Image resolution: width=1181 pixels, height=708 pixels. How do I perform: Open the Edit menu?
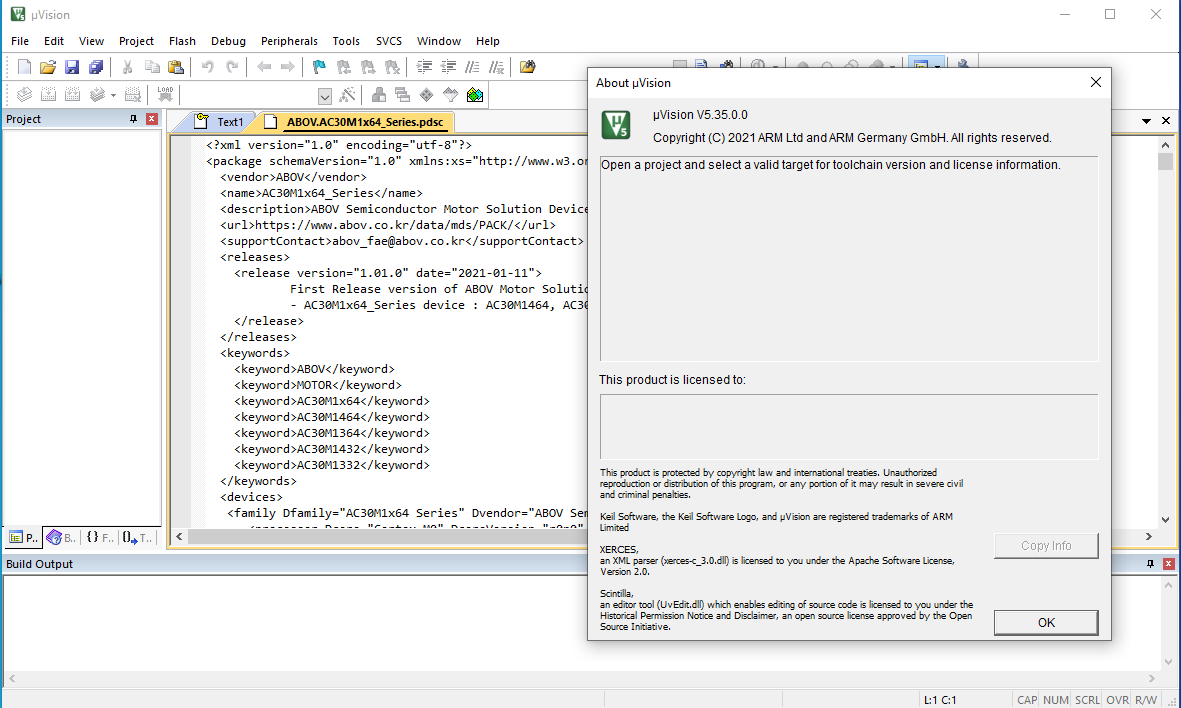[x=53, y=41]
